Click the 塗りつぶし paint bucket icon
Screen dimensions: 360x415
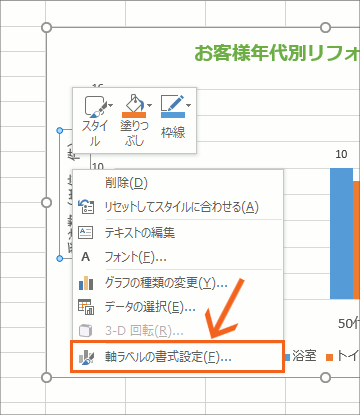tap(133, 106)
